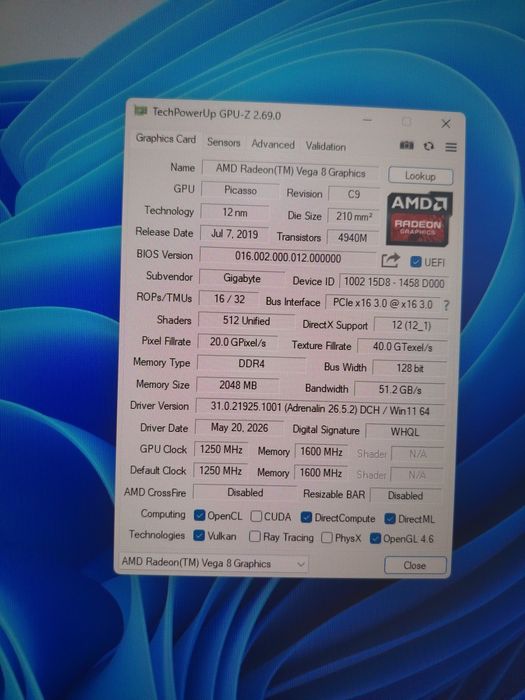Click the Bus Interface field PCIe x16 3.0
This screenshot has width=525, height=700.
(383, 303)
